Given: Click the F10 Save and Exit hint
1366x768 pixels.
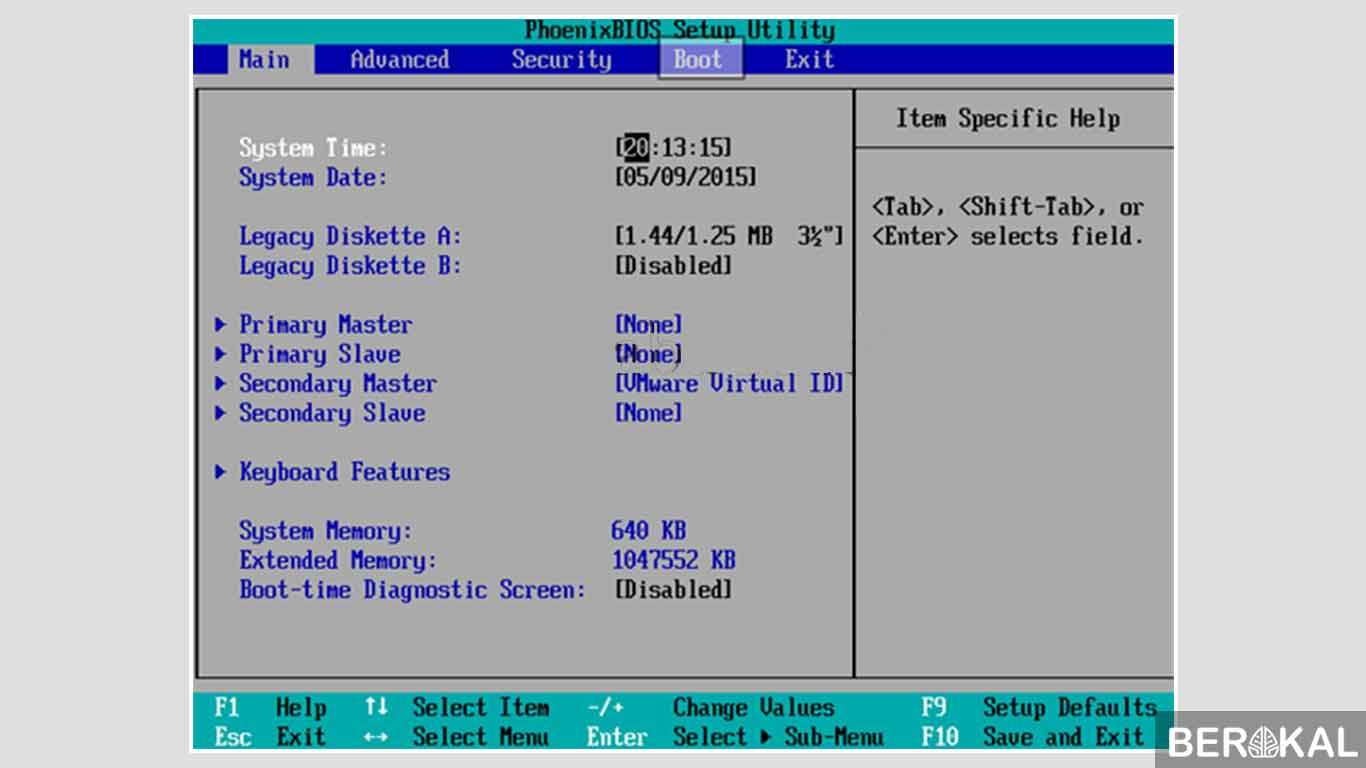Looking at the screenshot, I should coord(1032,738).
